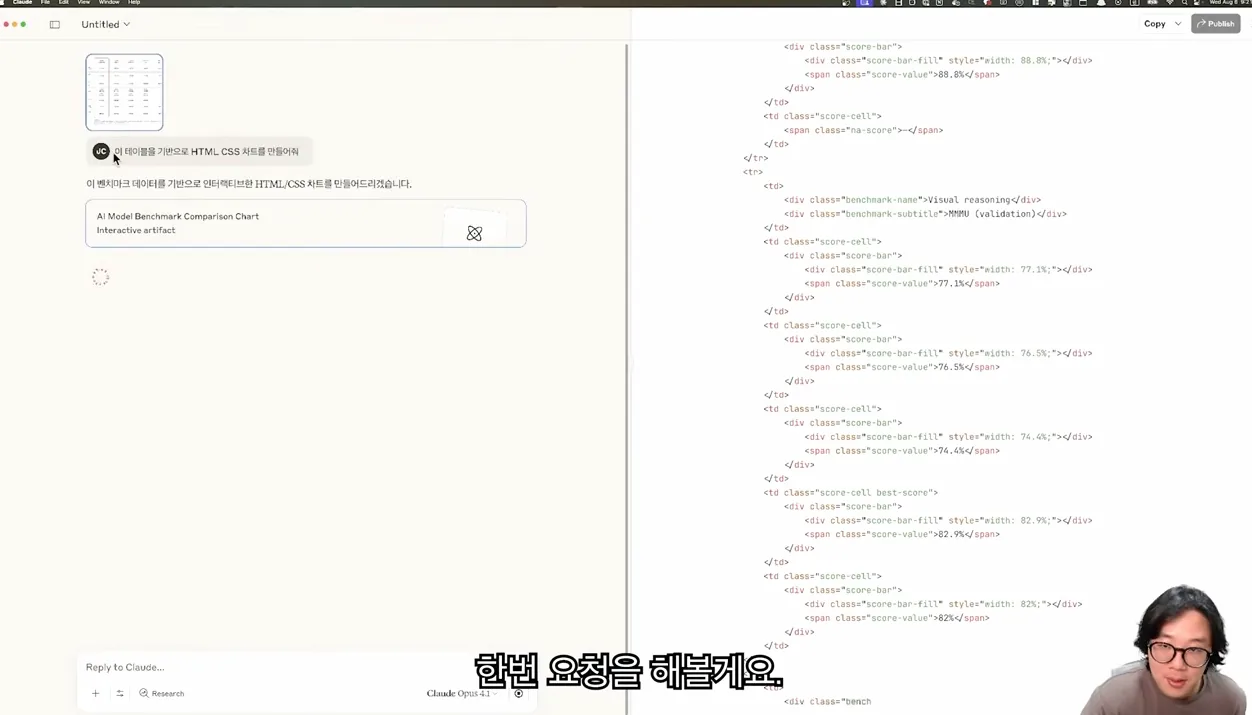Click the plus attachment icon
This screenshot has height=715, width=1252.
[x=96, y=693]
